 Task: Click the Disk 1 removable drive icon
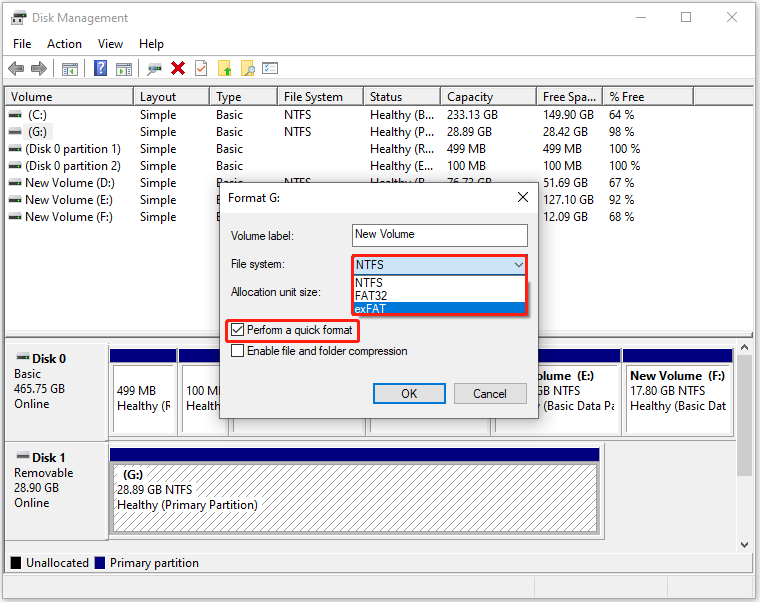point(23,456)
